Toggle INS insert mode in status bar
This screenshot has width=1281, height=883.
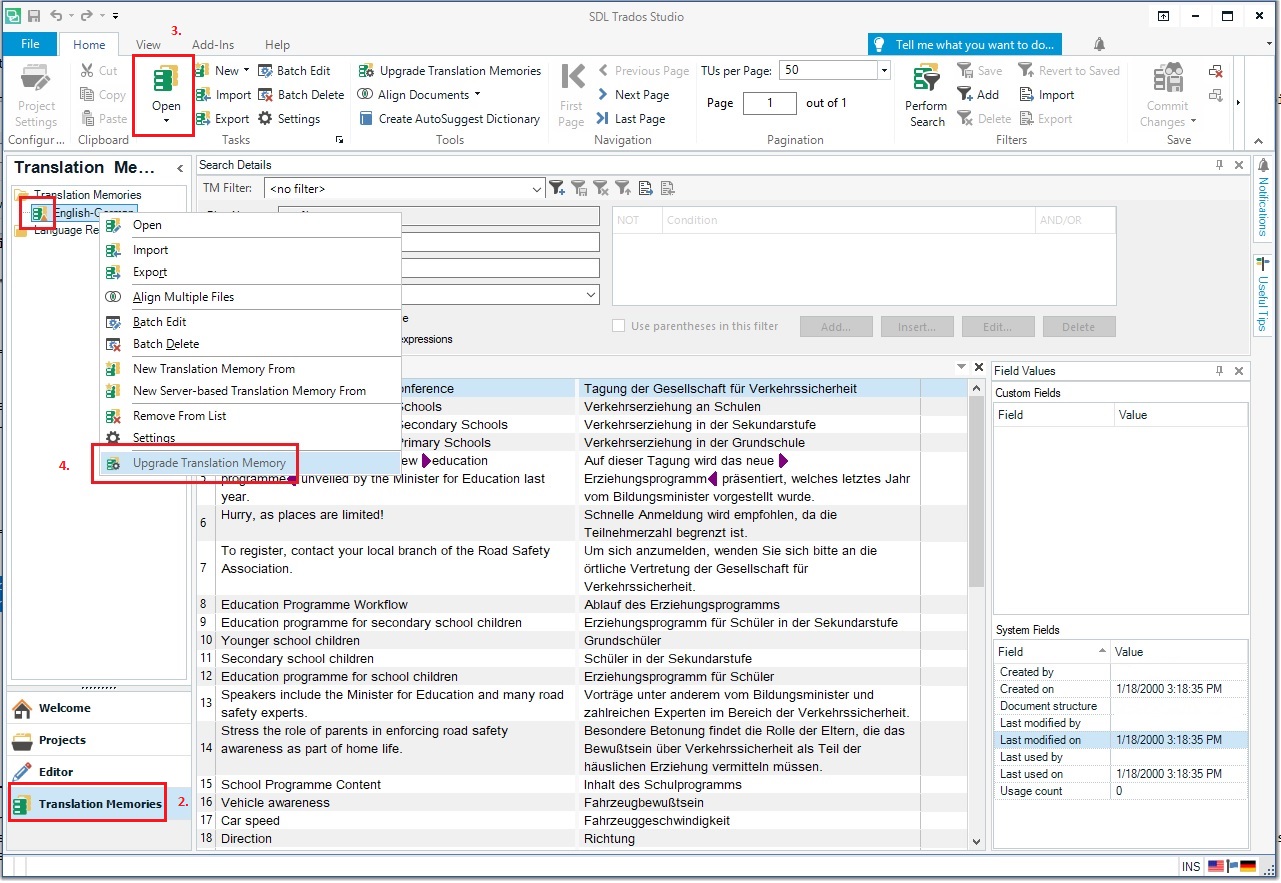(x=1190, y=867)
